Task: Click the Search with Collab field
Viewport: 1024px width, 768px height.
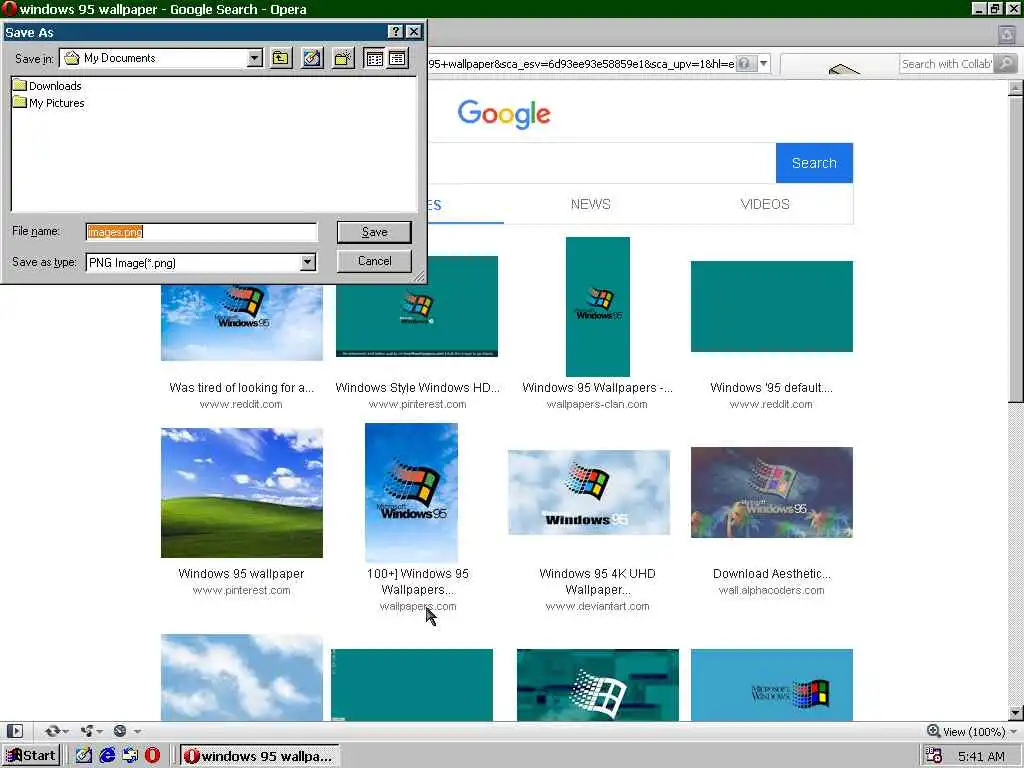Action: (946, 63)
